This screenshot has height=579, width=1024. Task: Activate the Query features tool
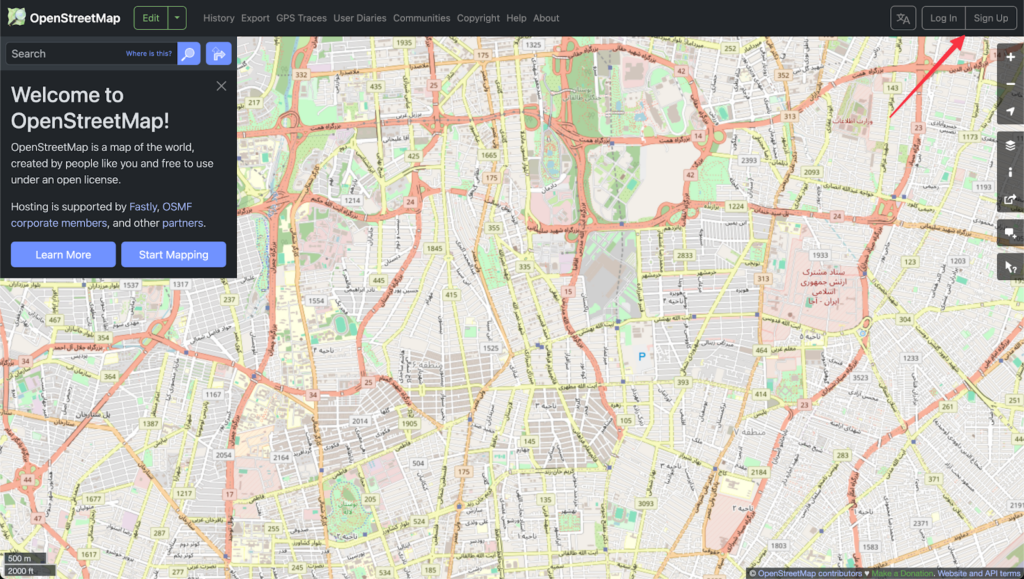(1010, 267)
